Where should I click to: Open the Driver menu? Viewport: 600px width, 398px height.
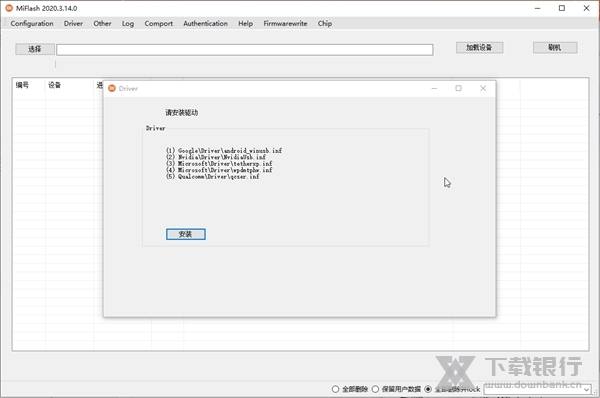click(73, 23)
